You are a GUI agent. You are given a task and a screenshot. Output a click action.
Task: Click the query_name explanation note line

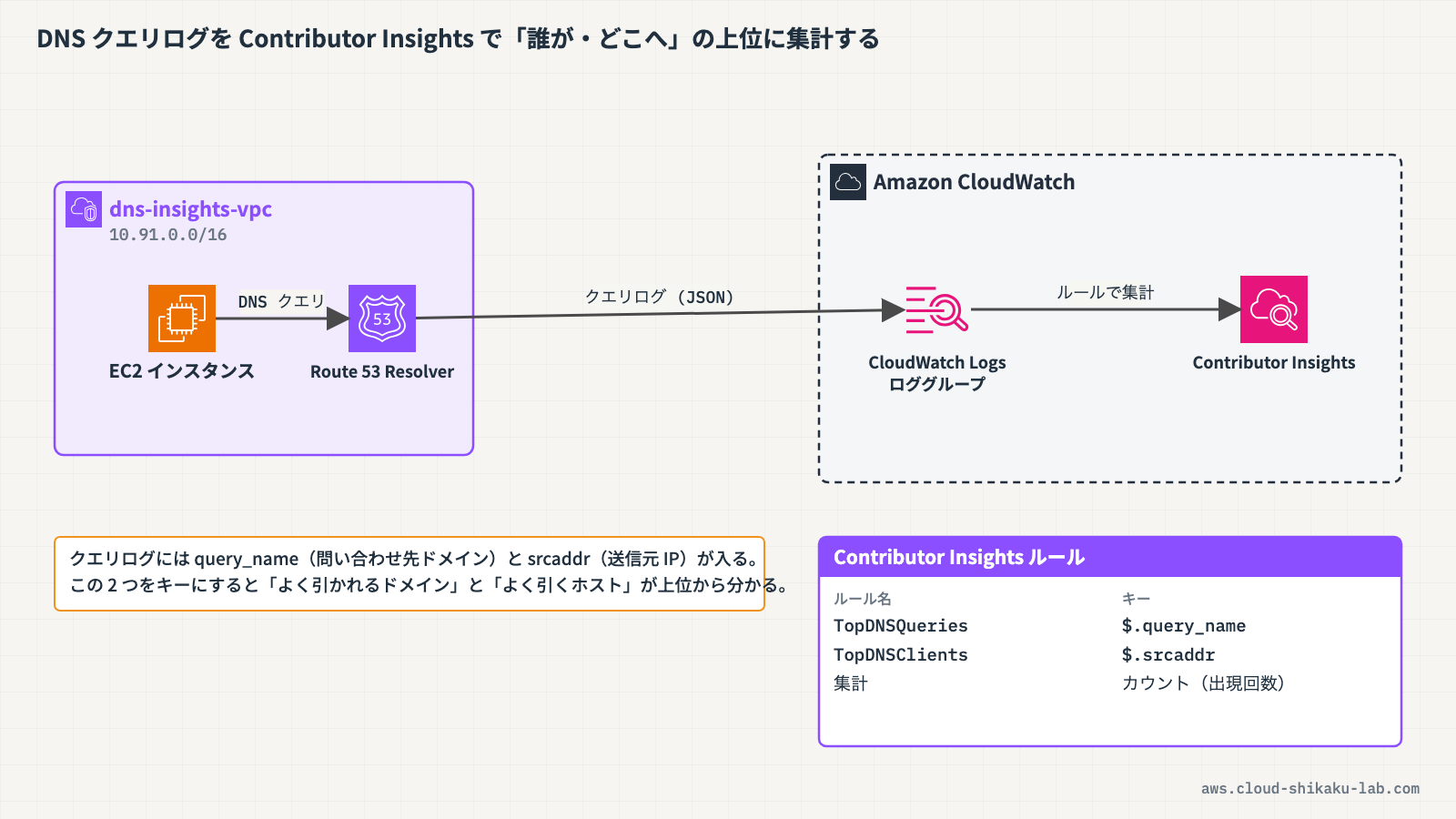[x=415, y=559]
